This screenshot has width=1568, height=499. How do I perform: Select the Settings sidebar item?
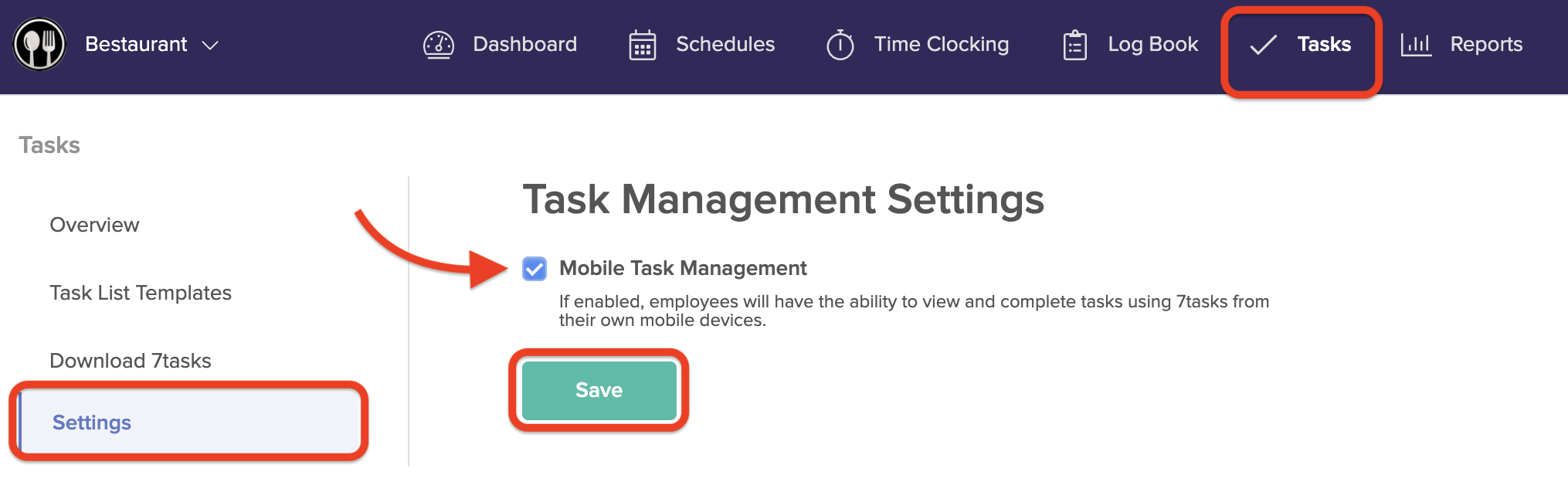92,423
